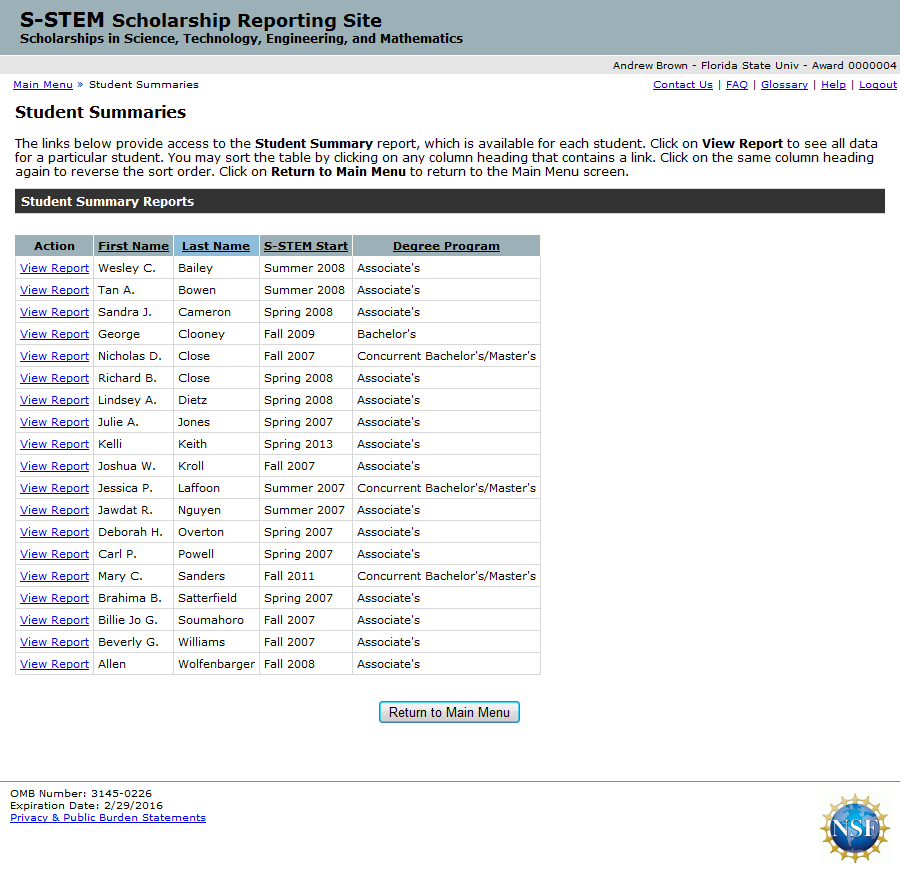View Report for George Clooney
Viewport: 904px width, 871px height.
(x=54, y=334)
